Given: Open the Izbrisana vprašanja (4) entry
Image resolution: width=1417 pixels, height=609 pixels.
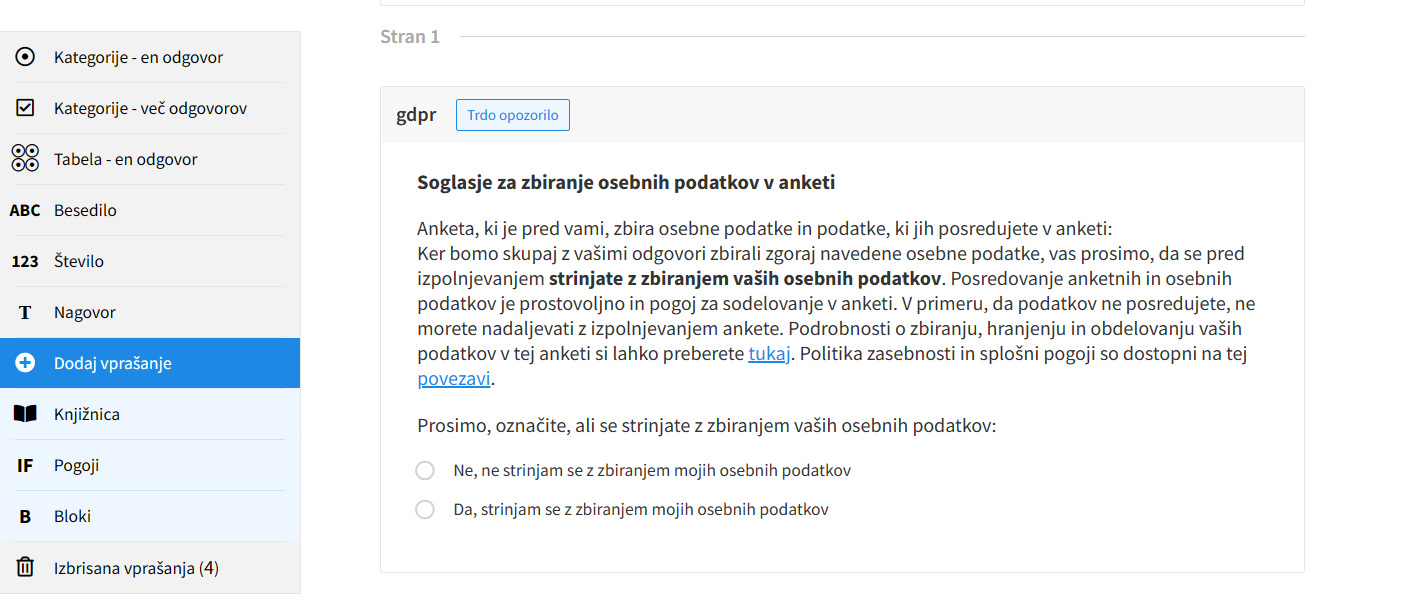Looking at the screenshot, I should click(150, 568).
